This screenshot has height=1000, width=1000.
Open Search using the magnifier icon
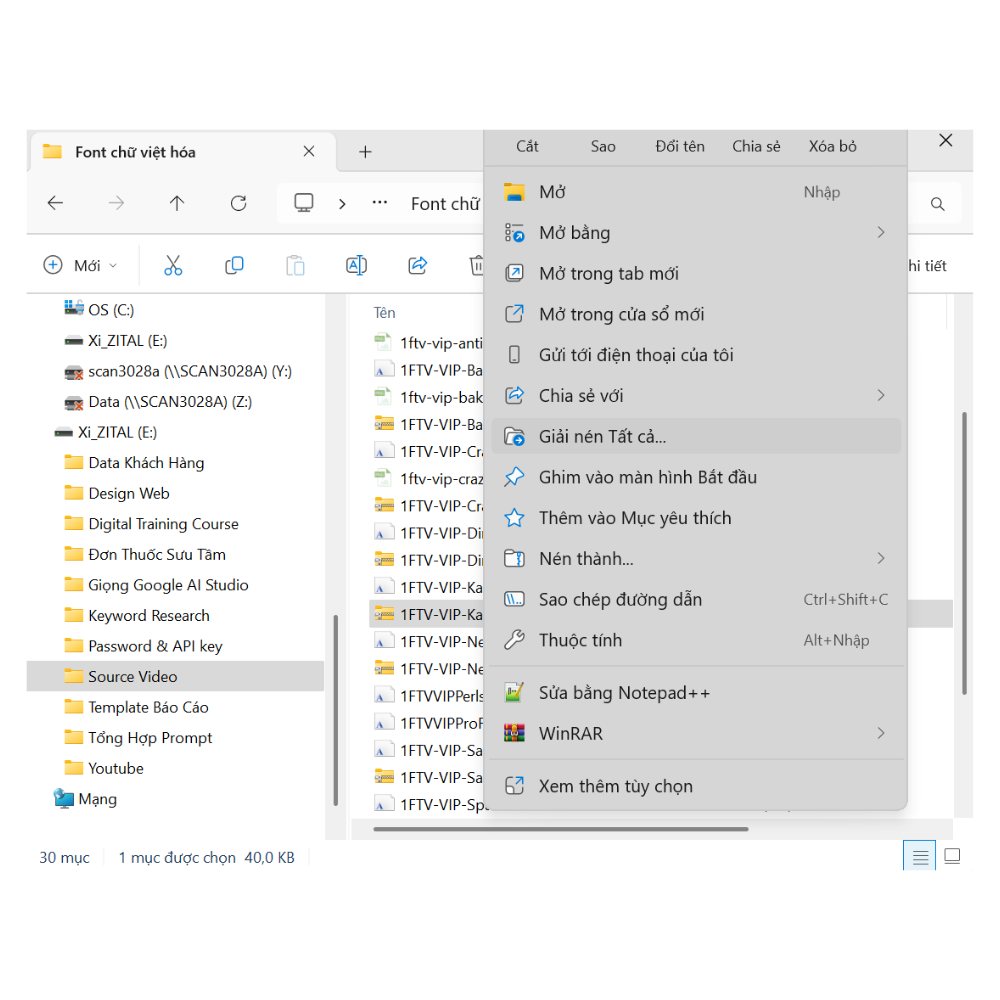tap(937, 203)
